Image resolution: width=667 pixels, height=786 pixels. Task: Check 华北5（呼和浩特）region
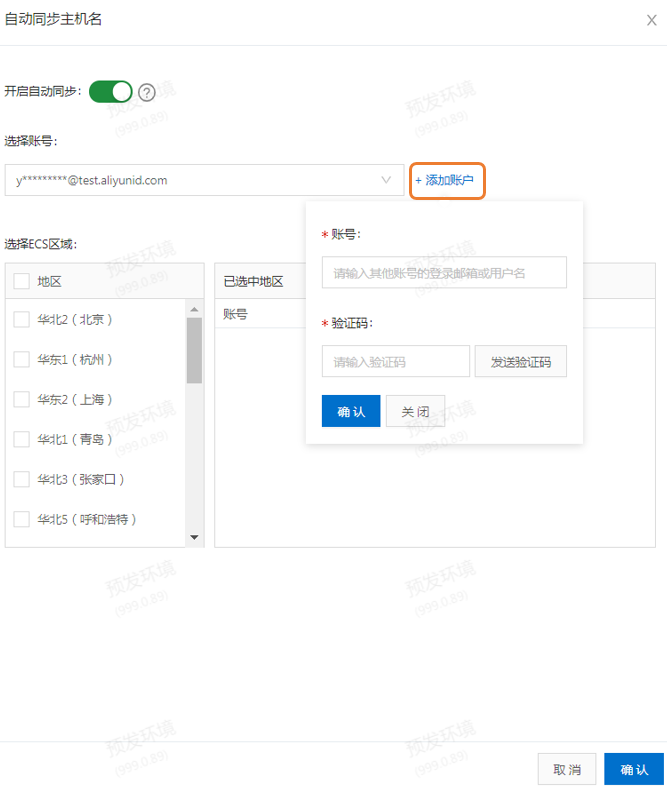point(22,519)
